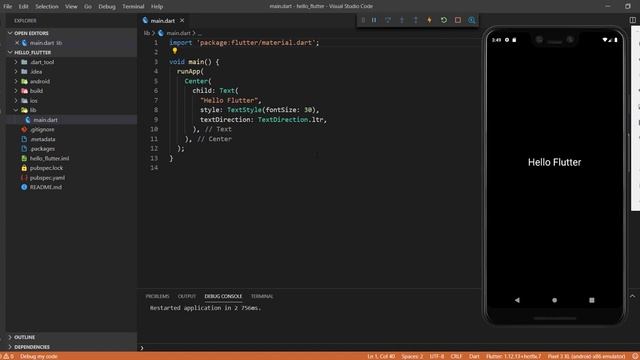Click the warning count in status bar

point(9,356)
